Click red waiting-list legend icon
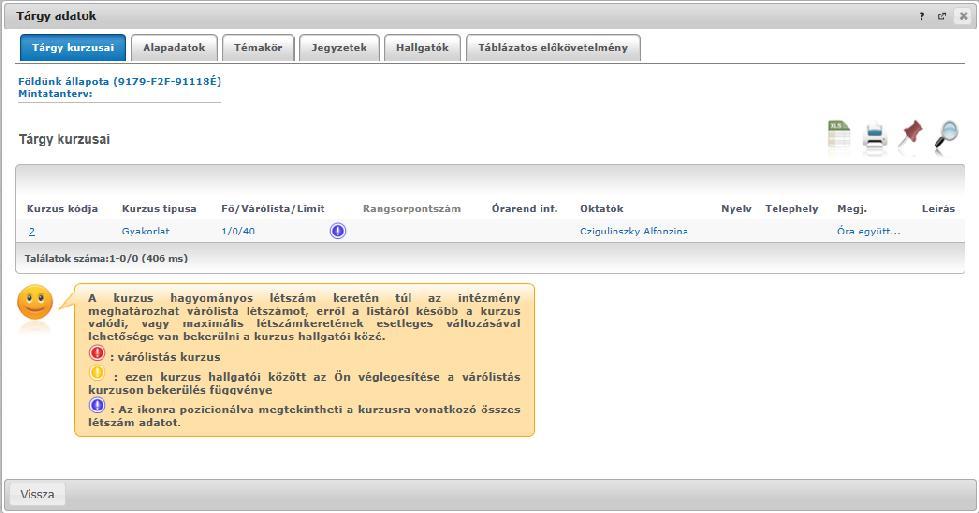The width and height of the screenshot is (979, 513). click(97, 354)
